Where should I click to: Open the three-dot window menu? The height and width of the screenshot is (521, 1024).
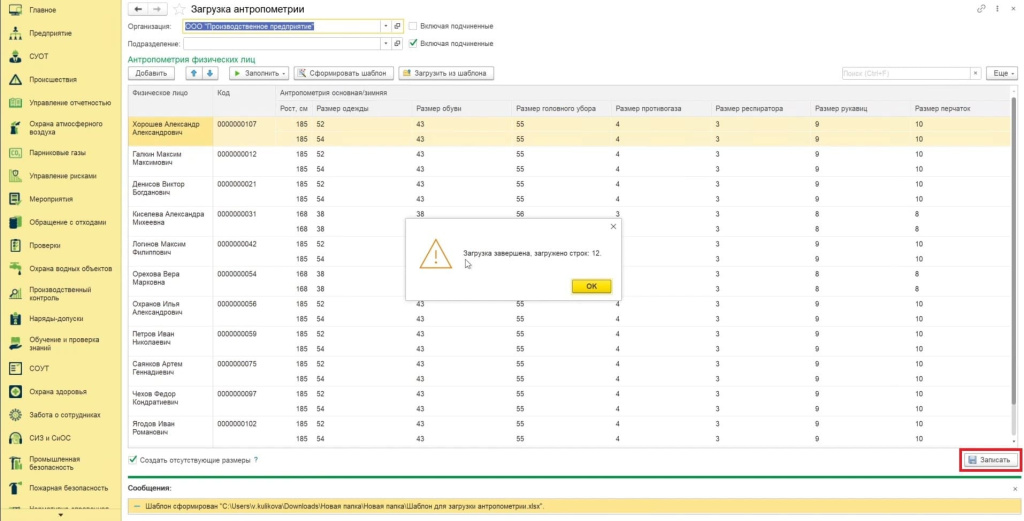[x=998, y=9]
